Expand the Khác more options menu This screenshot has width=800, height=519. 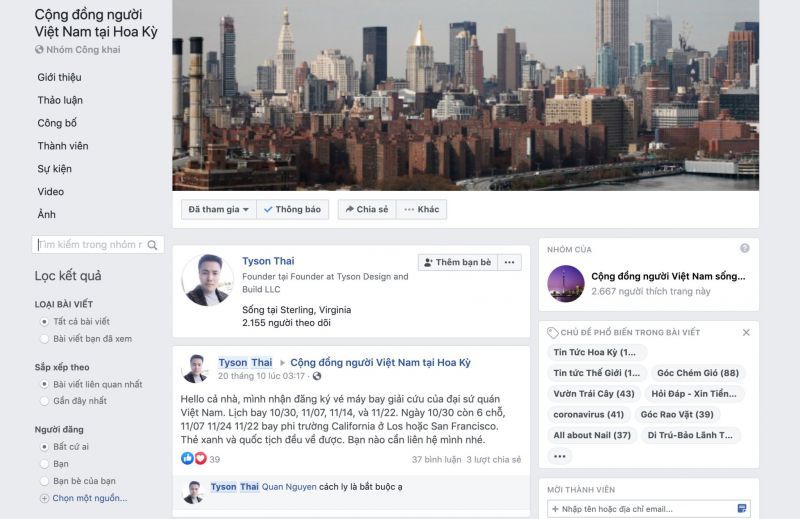tap(421, 209)
